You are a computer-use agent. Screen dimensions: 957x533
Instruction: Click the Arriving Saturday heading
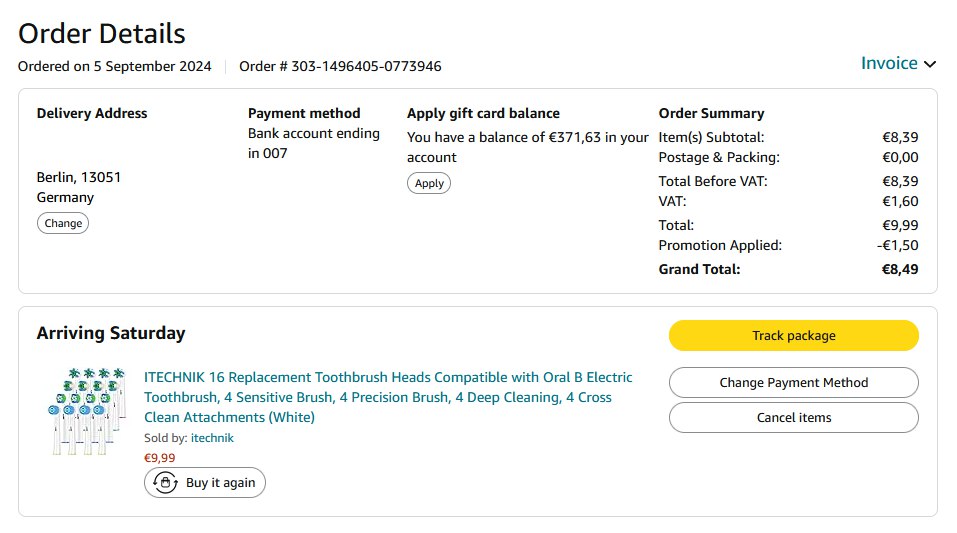[111, 333]
